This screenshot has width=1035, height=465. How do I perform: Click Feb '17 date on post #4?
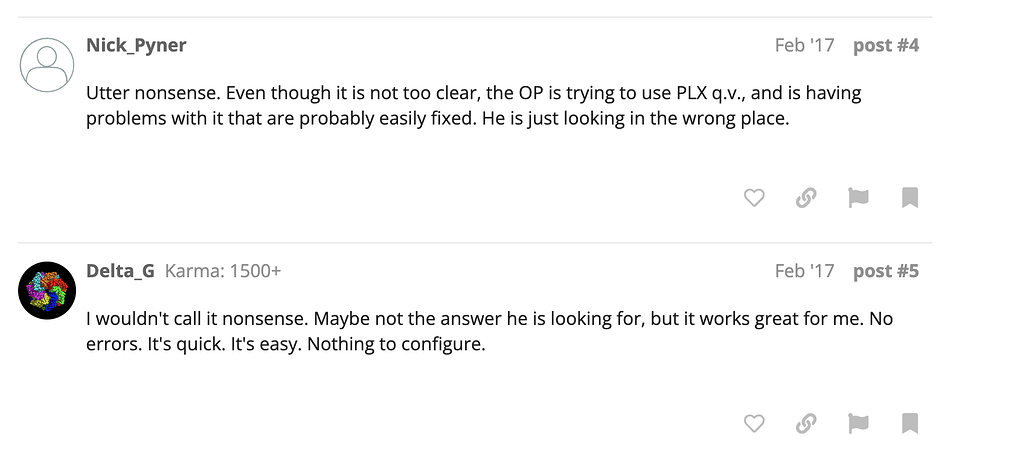[x=804, y=45]
